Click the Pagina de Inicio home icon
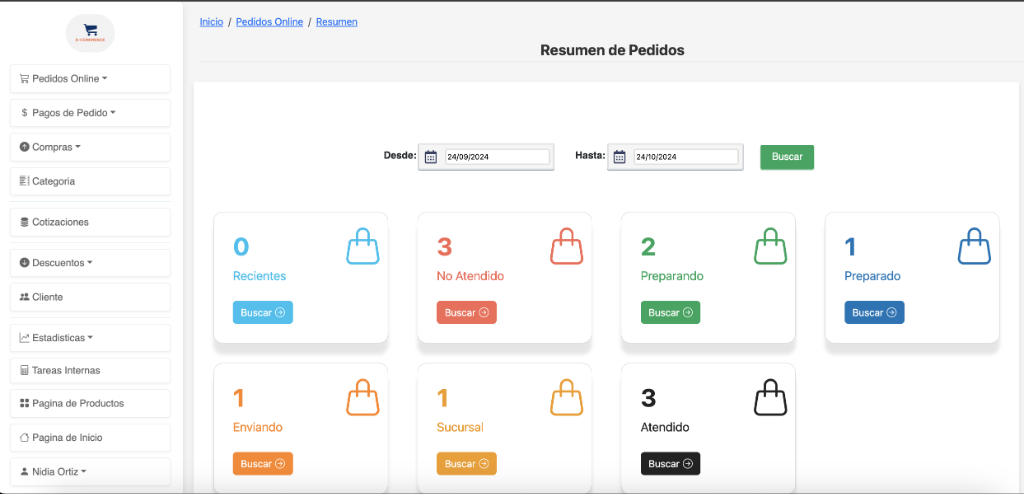1024x494 pixels. point(24,437)
